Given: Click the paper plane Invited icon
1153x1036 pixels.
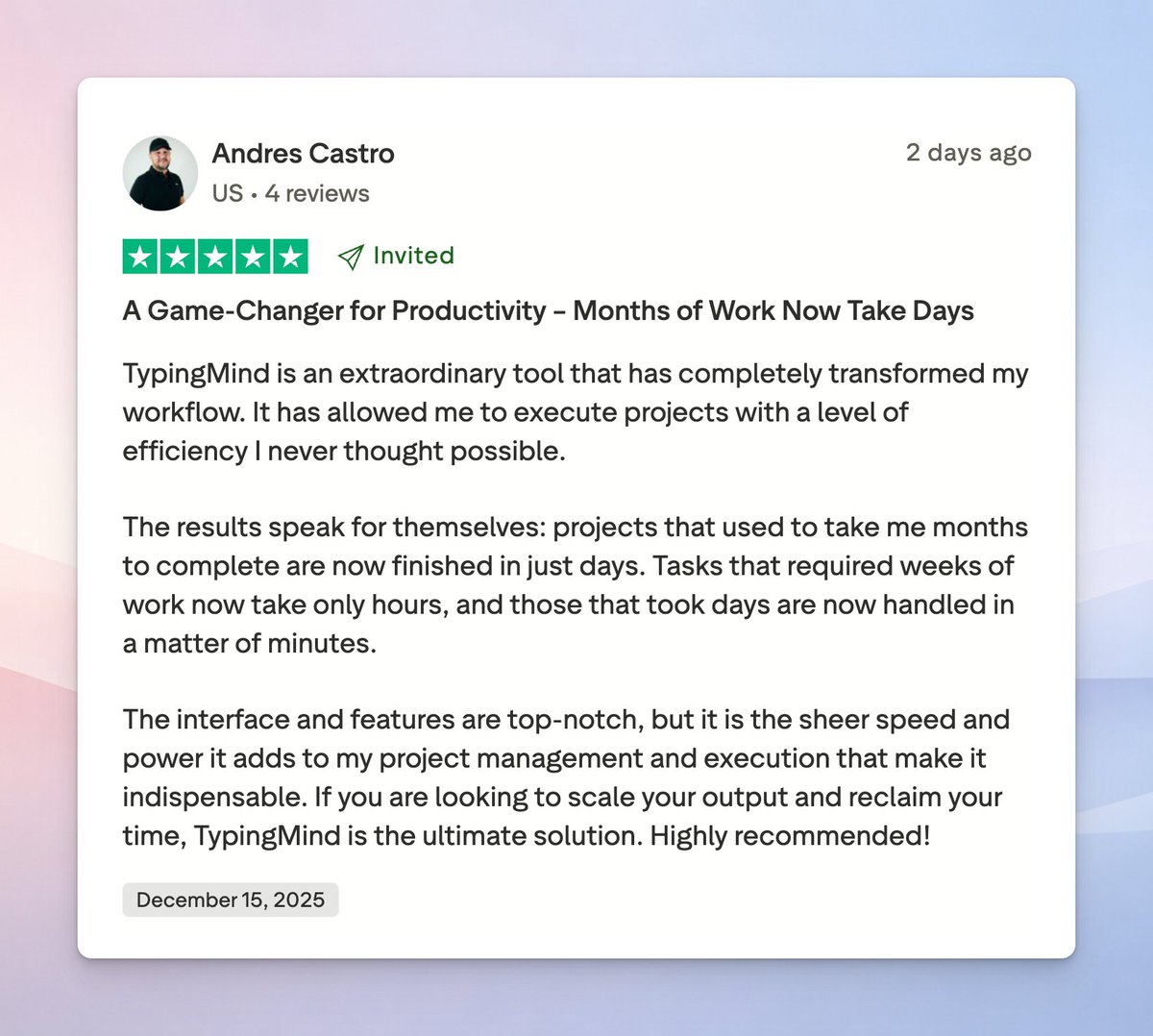Looking at the screenshot, I should click(x=351, y=257).
